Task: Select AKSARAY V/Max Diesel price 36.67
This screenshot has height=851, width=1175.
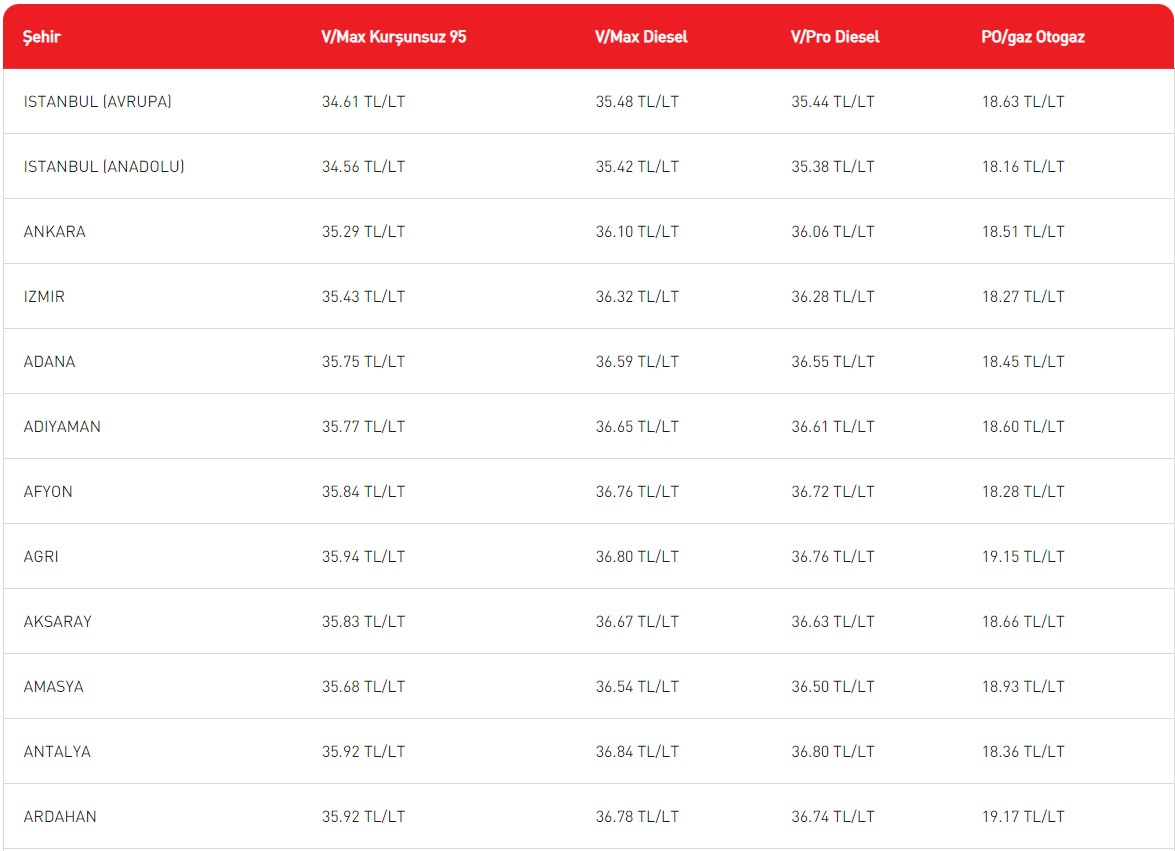Action: tap(637, 622)
